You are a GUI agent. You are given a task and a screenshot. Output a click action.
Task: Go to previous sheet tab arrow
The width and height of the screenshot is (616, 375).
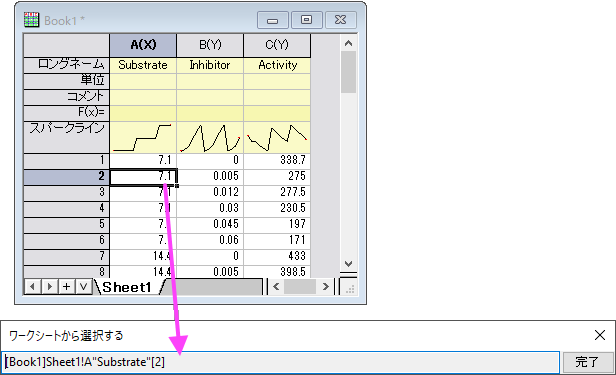[33, 287]
